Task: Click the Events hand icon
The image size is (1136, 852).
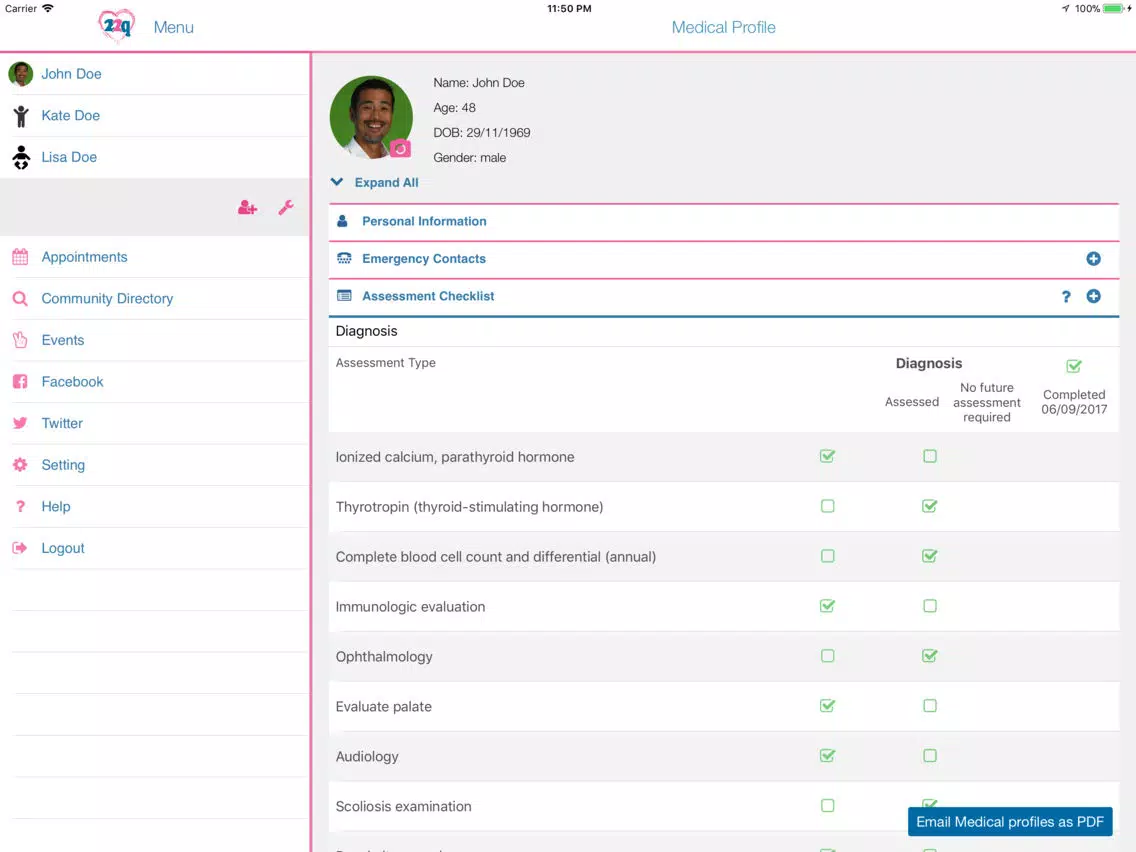Action: point(20,340)
